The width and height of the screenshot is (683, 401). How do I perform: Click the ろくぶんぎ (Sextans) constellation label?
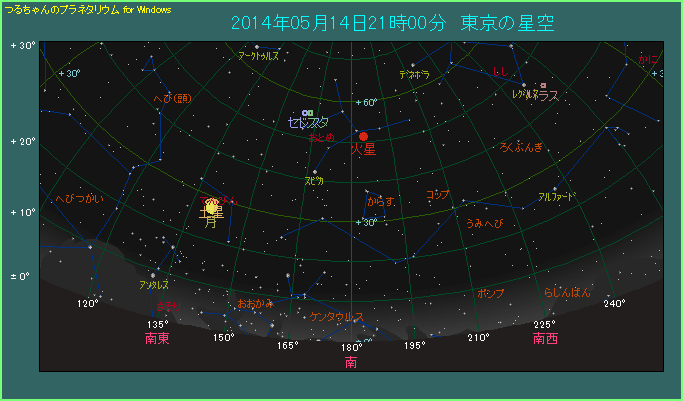[x=521, y=148]
